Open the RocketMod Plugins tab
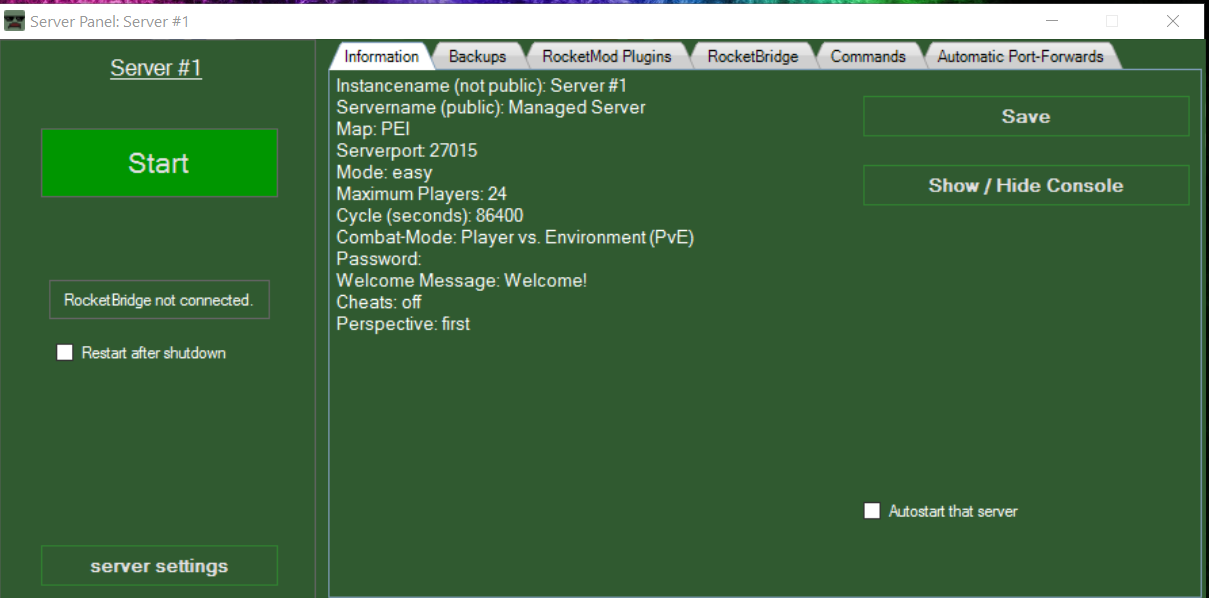Screen dimensions: 1209x598 (606, 57)
